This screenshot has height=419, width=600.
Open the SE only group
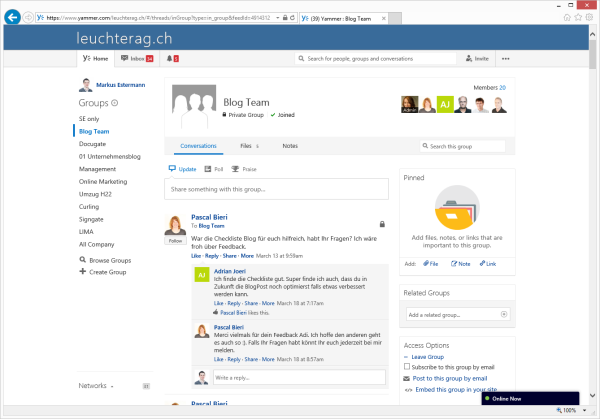pos(89,119)
